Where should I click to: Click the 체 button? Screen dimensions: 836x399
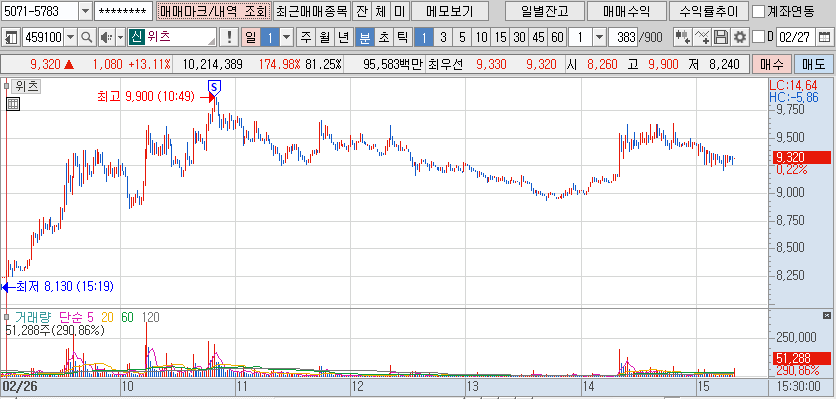[x=381, y=11]
